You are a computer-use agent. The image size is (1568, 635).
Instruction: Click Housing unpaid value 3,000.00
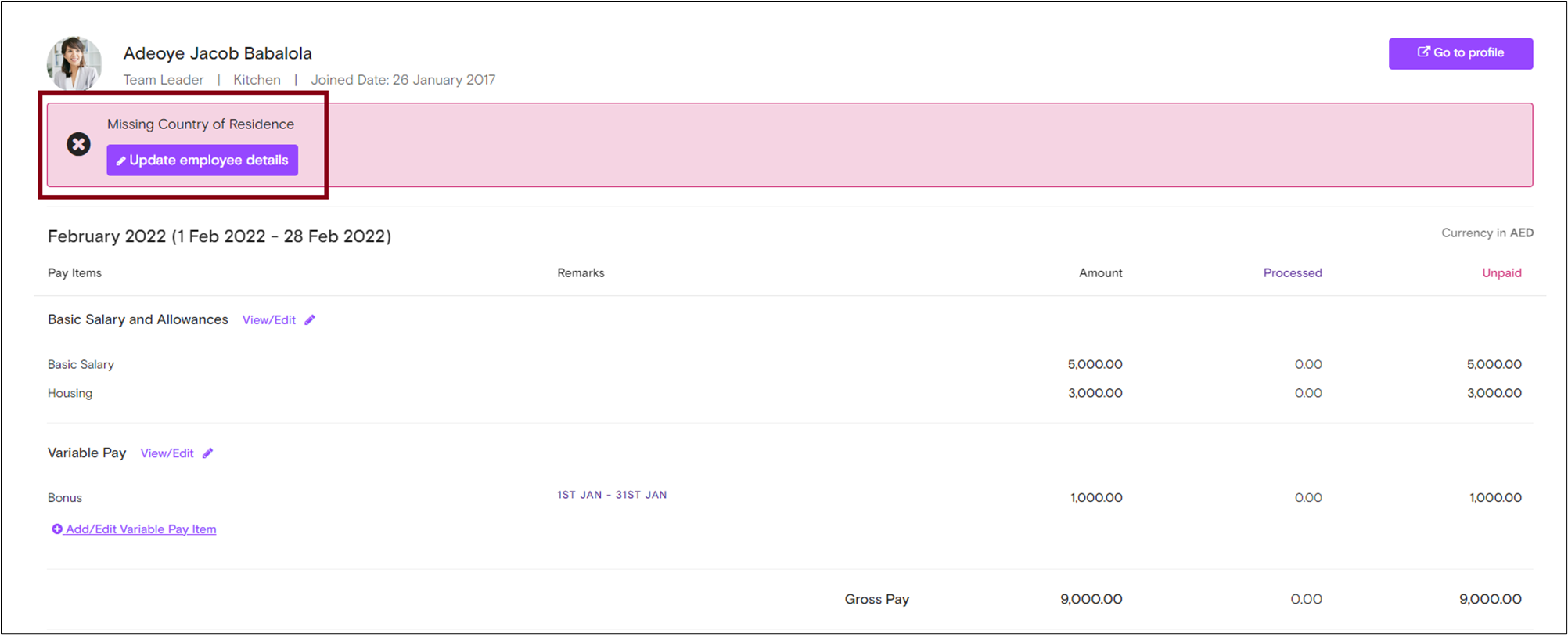1494,393
